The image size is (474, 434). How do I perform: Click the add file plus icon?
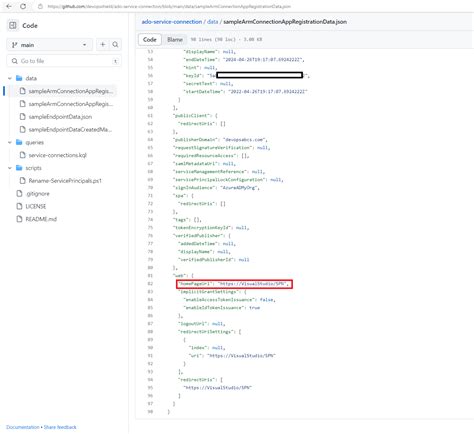(103, 44)
